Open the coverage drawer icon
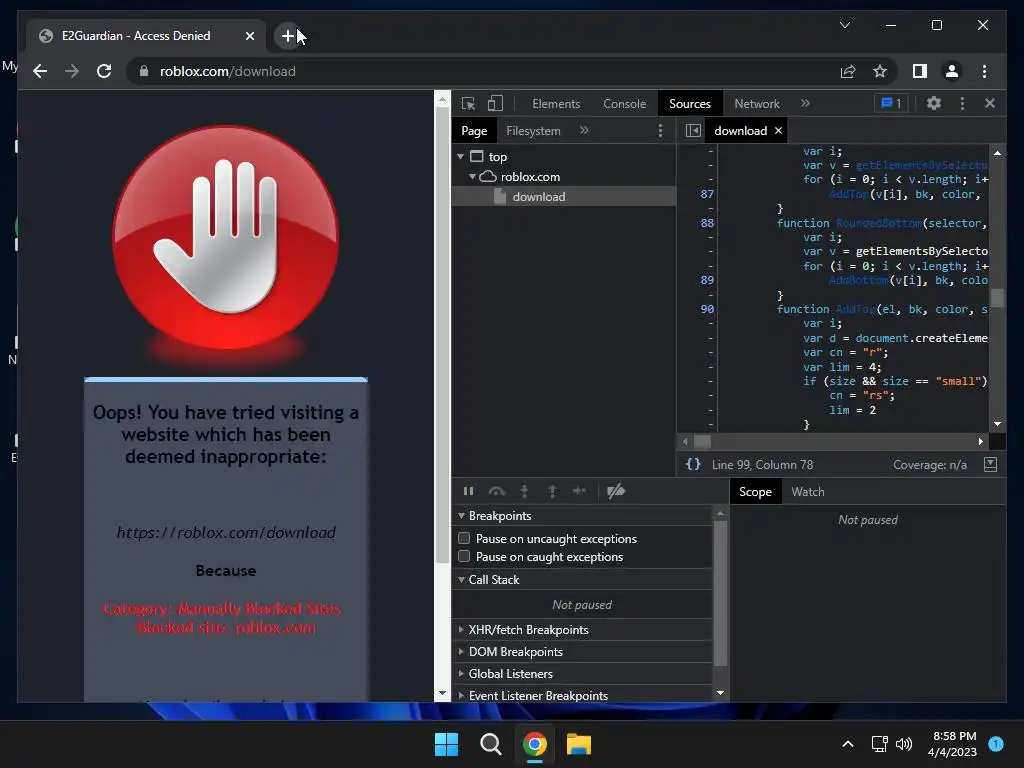The image size is (1024, 768). point(990,464)
